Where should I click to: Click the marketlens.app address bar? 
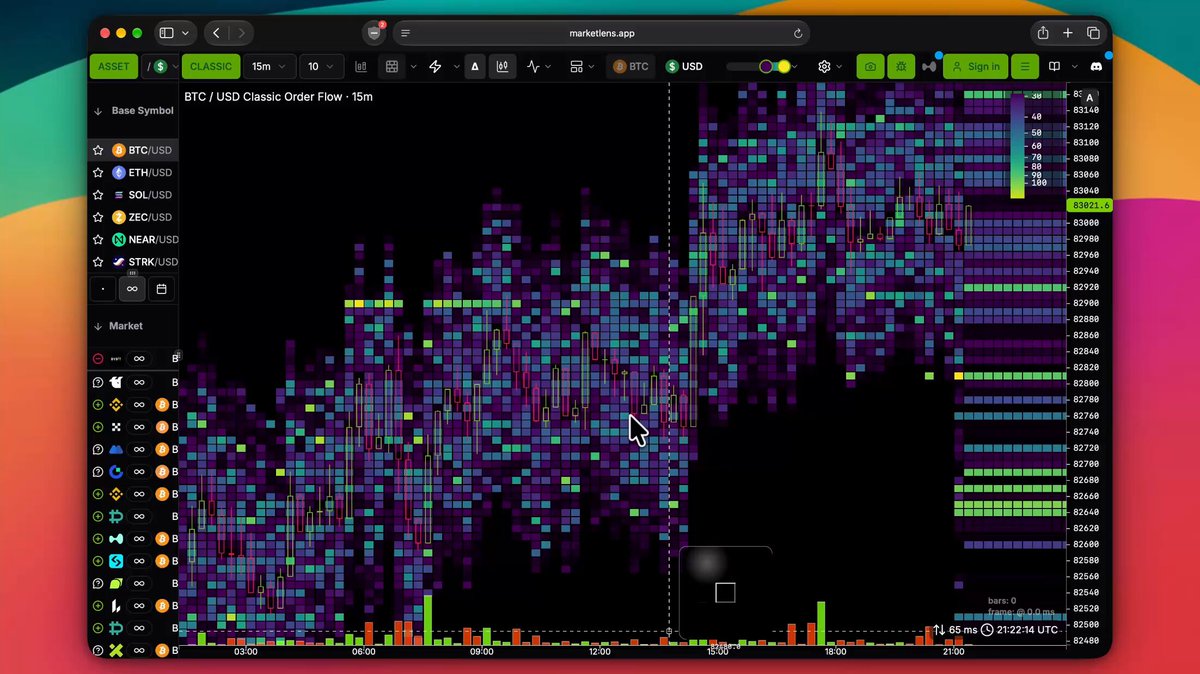601,33
